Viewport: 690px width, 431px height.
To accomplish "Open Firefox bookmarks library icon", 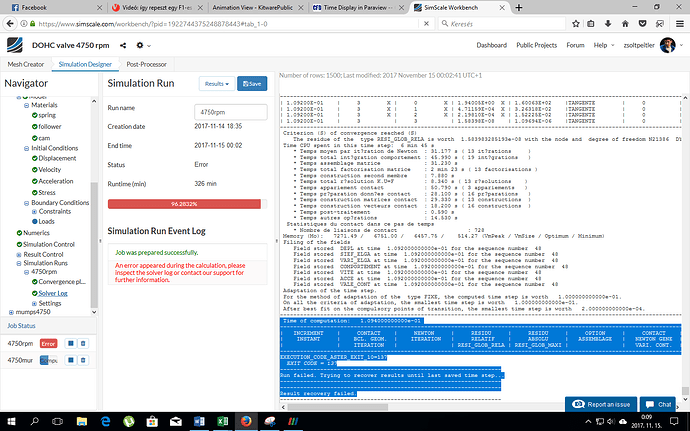I will [591, 24].
